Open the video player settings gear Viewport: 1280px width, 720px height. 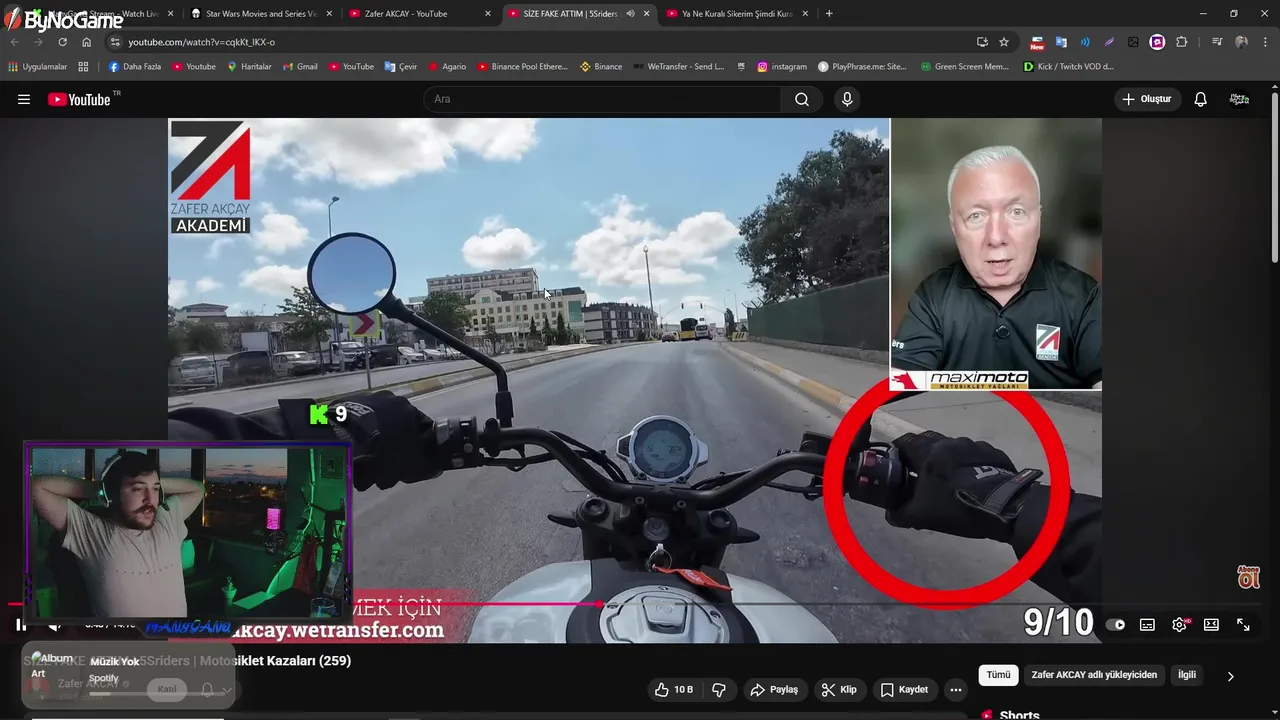(x=1180, y=625)
